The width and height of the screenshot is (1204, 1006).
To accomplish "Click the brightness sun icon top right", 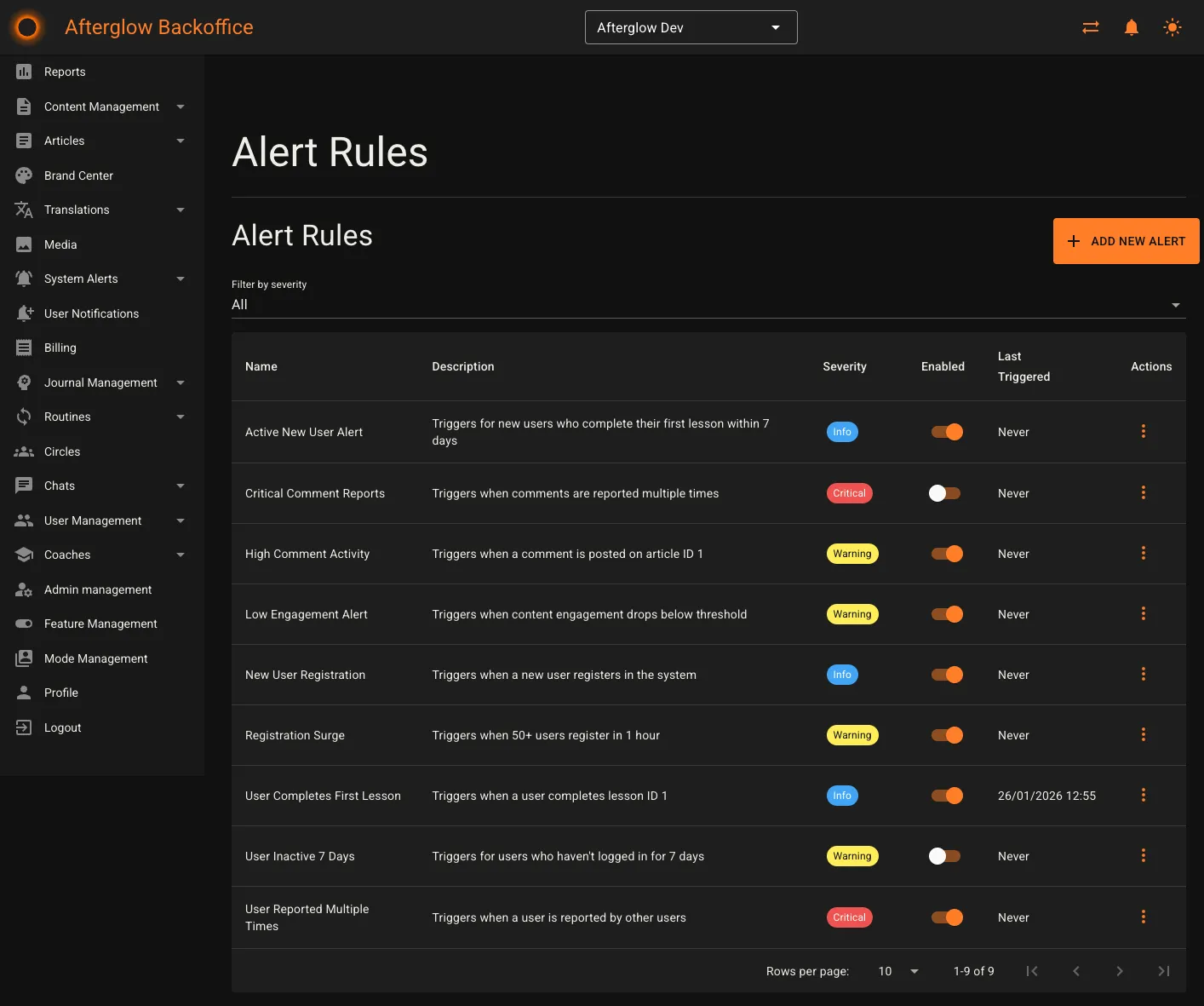I will [x=1172, y=26].
